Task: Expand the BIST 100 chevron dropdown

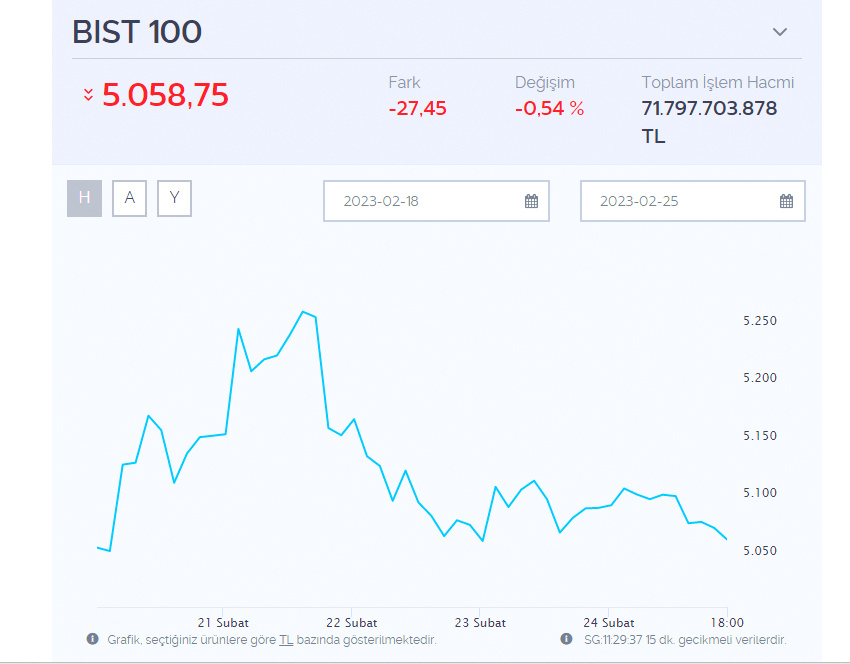Action: (x=780, y=32)
